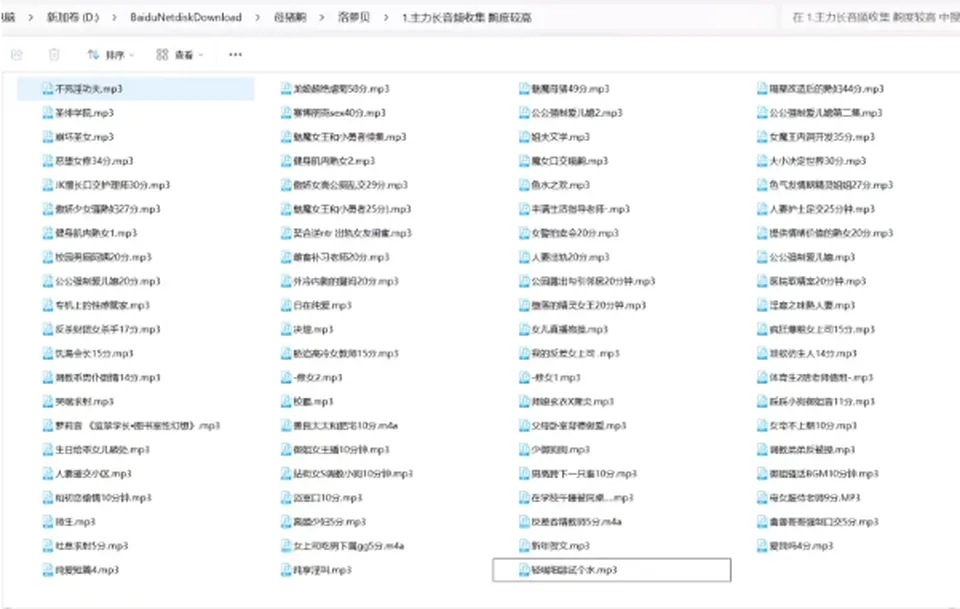Click the share icon in the toolbar
Viewport: 960px width, 609px height.
(x=17, y=55)
